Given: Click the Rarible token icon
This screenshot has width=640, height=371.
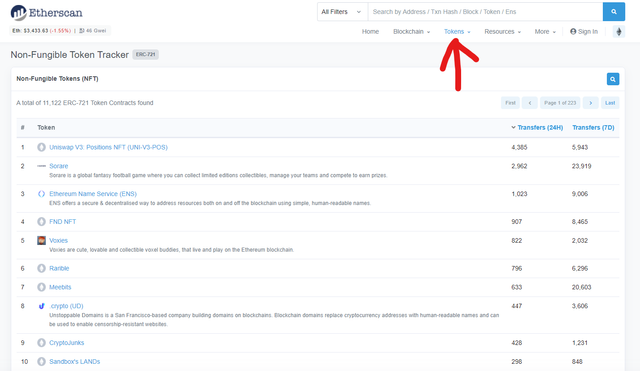Looking at the screenshot, I should coord(41,268).
